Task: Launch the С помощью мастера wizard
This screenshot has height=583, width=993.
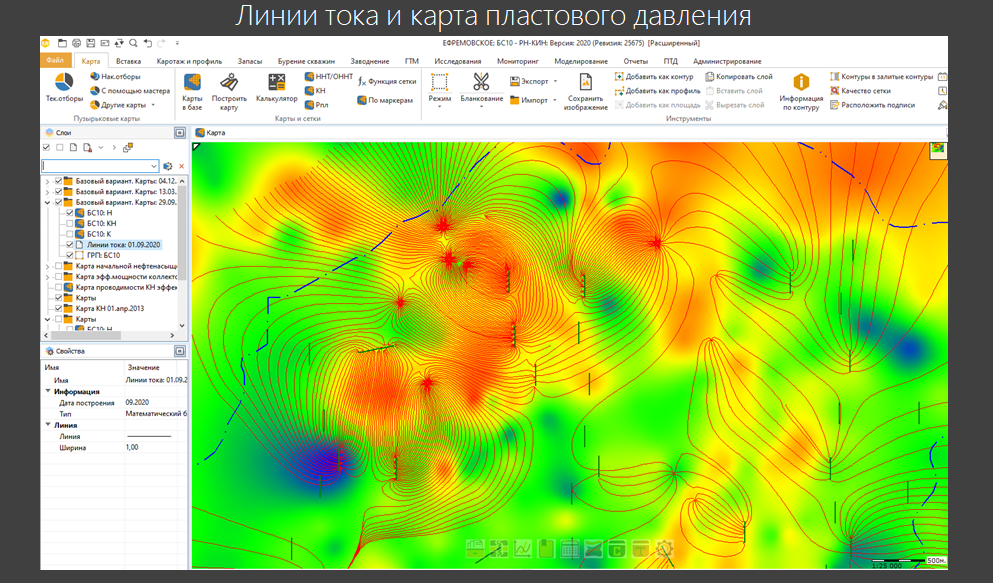Action: coord(130,91)
